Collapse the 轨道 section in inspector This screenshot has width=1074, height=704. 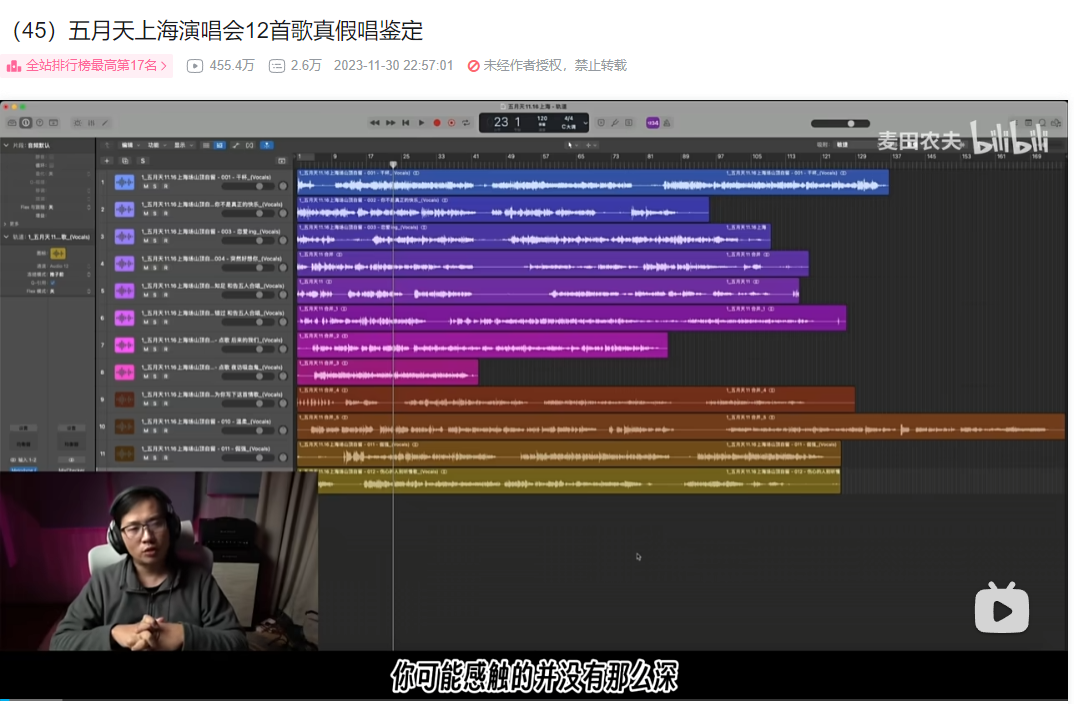[x=6, y=237]
